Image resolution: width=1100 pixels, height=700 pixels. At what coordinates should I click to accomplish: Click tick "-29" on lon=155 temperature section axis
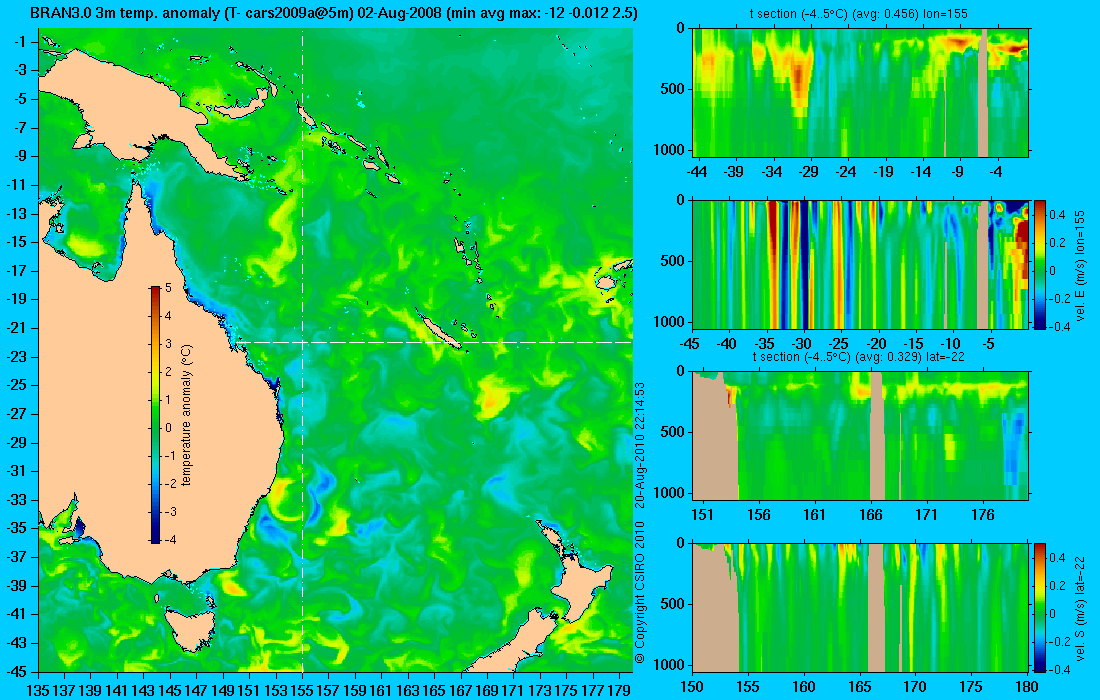click(x=809, y=172)
